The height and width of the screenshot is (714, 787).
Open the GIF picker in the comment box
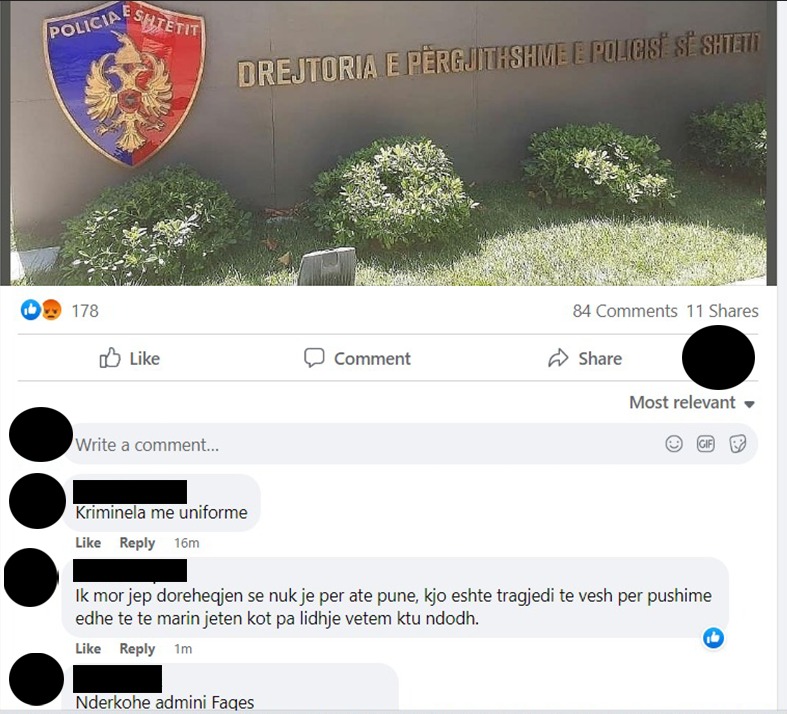pyautogui.click(x=705, y=444)
